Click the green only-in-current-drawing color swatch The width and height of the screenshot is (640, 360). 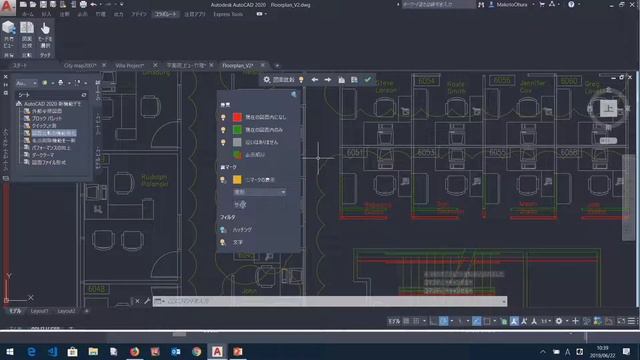coord(237,130)
